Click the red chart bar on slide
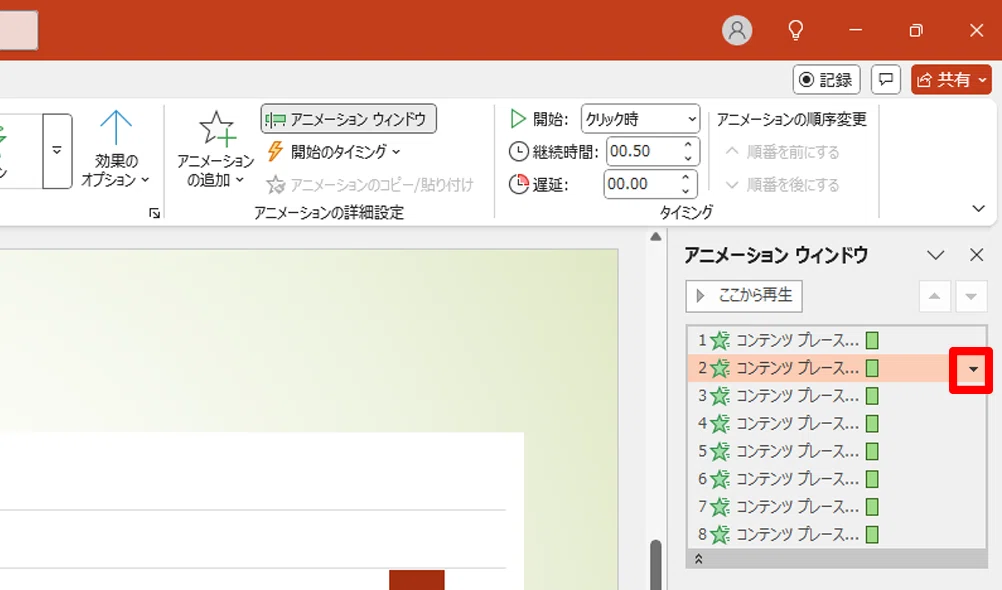 click(417, 580)
